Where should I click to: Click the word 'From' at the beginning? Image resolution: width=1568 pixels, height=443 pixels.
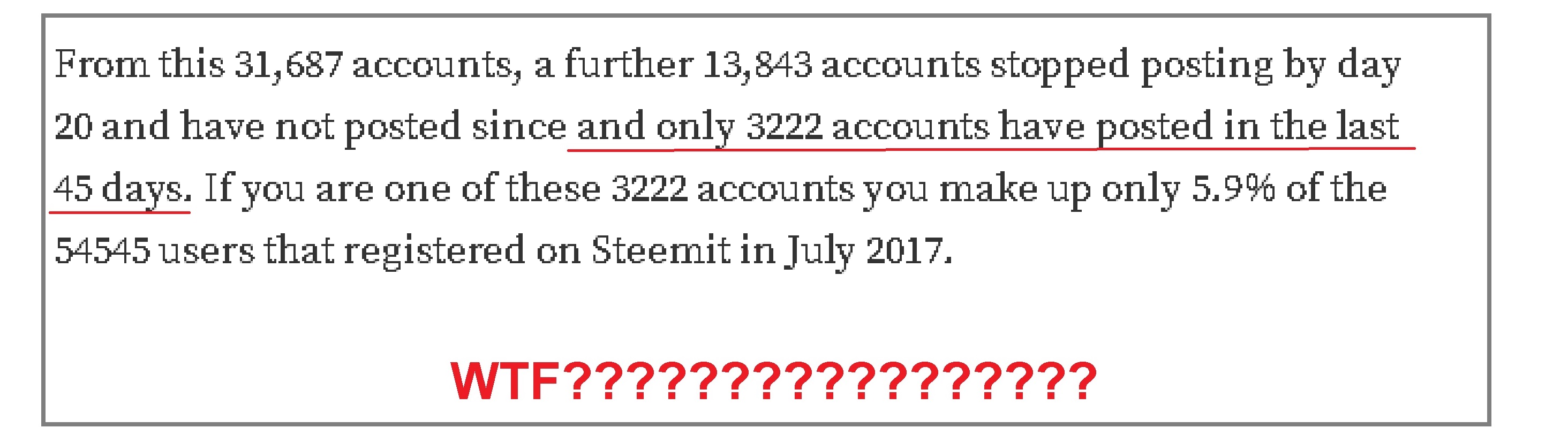coord(102,64)
